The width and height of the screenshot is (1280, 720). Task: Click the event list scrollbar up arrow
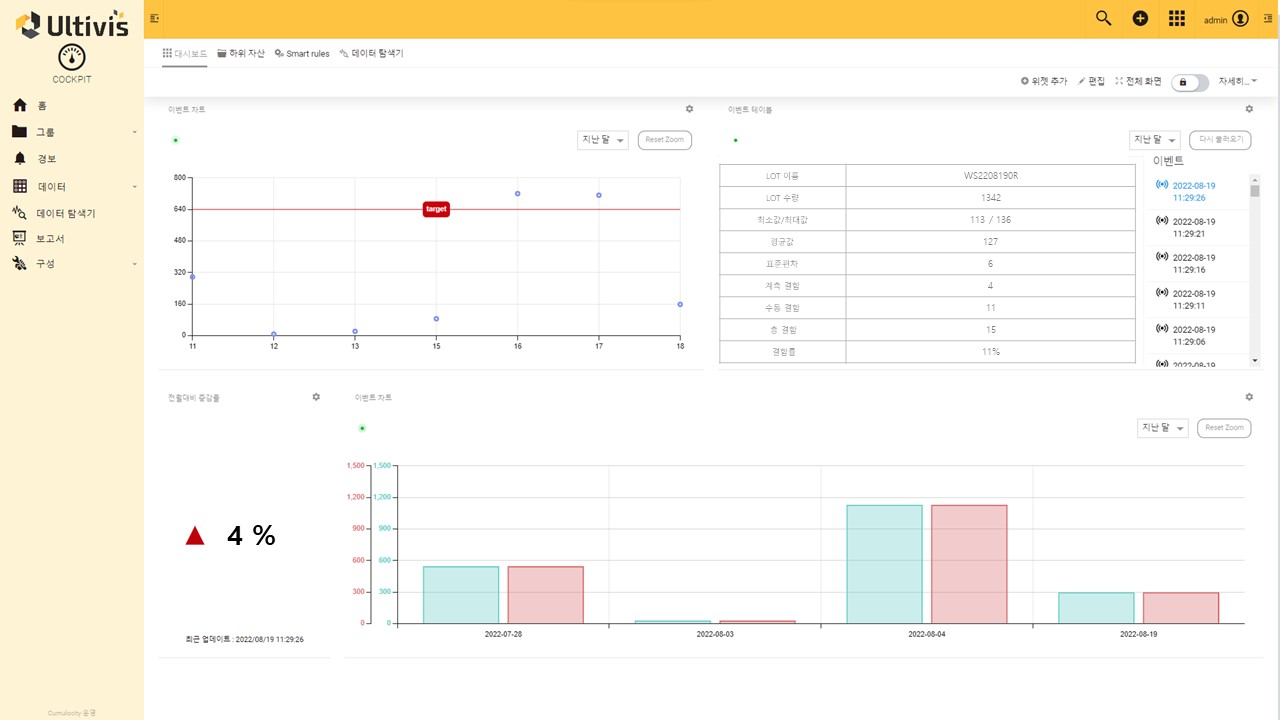pyautogui.click(x=1255, y=179)
